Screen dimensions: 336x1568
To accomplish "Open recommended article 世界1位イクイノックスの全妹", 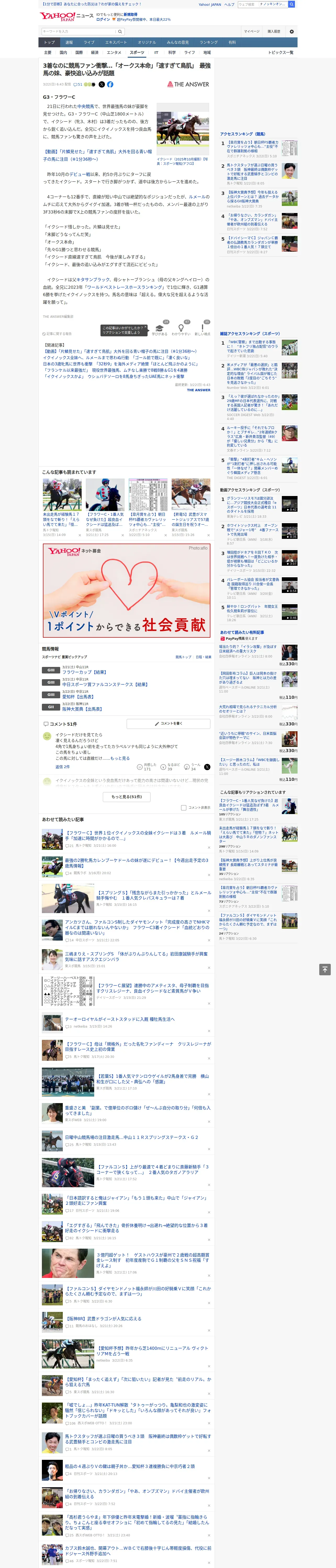I will pyautogui.click(x=138, y=836).
